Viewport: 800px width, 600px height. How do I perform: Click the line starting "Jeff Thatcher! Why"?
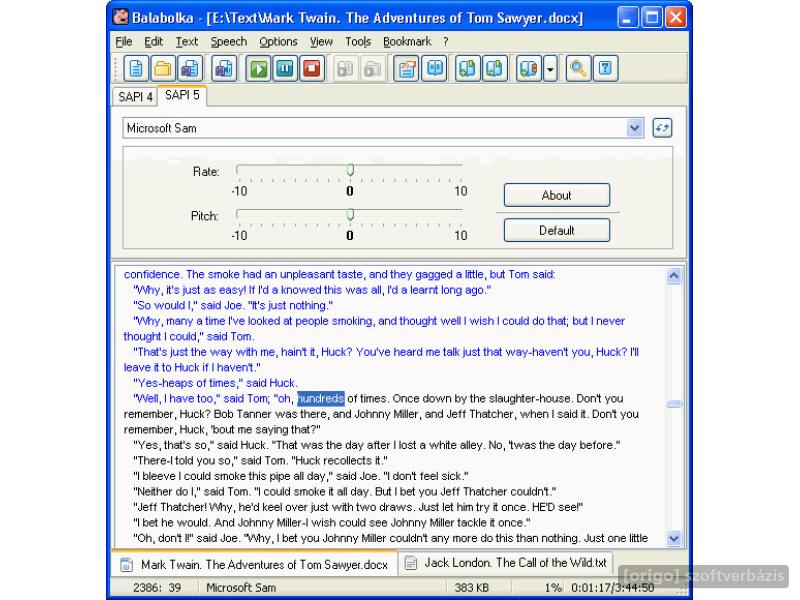pos(358,507)
